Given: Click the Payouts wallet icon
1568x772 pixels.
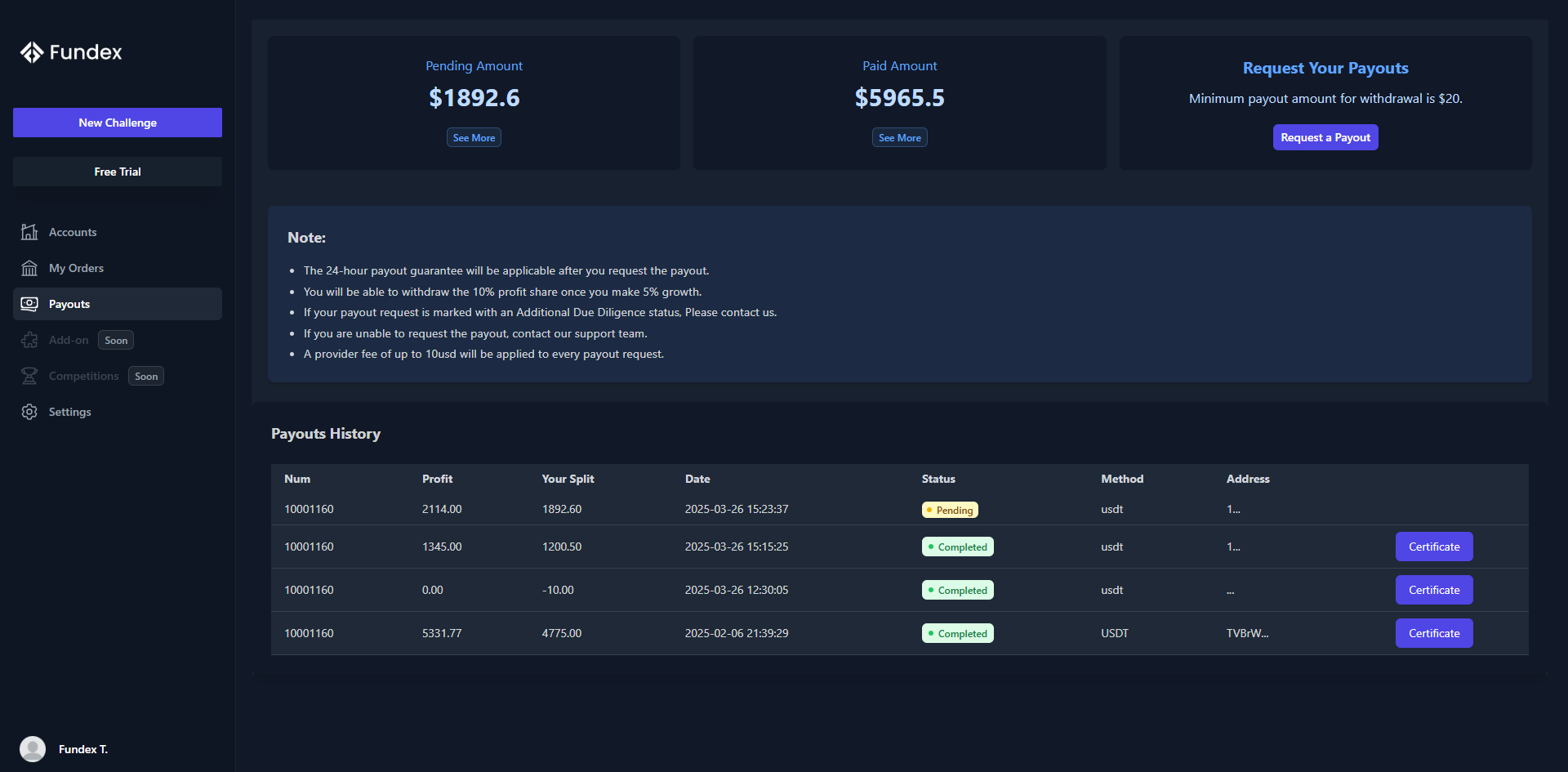Looking at the screenshot, I should (29, 303).
